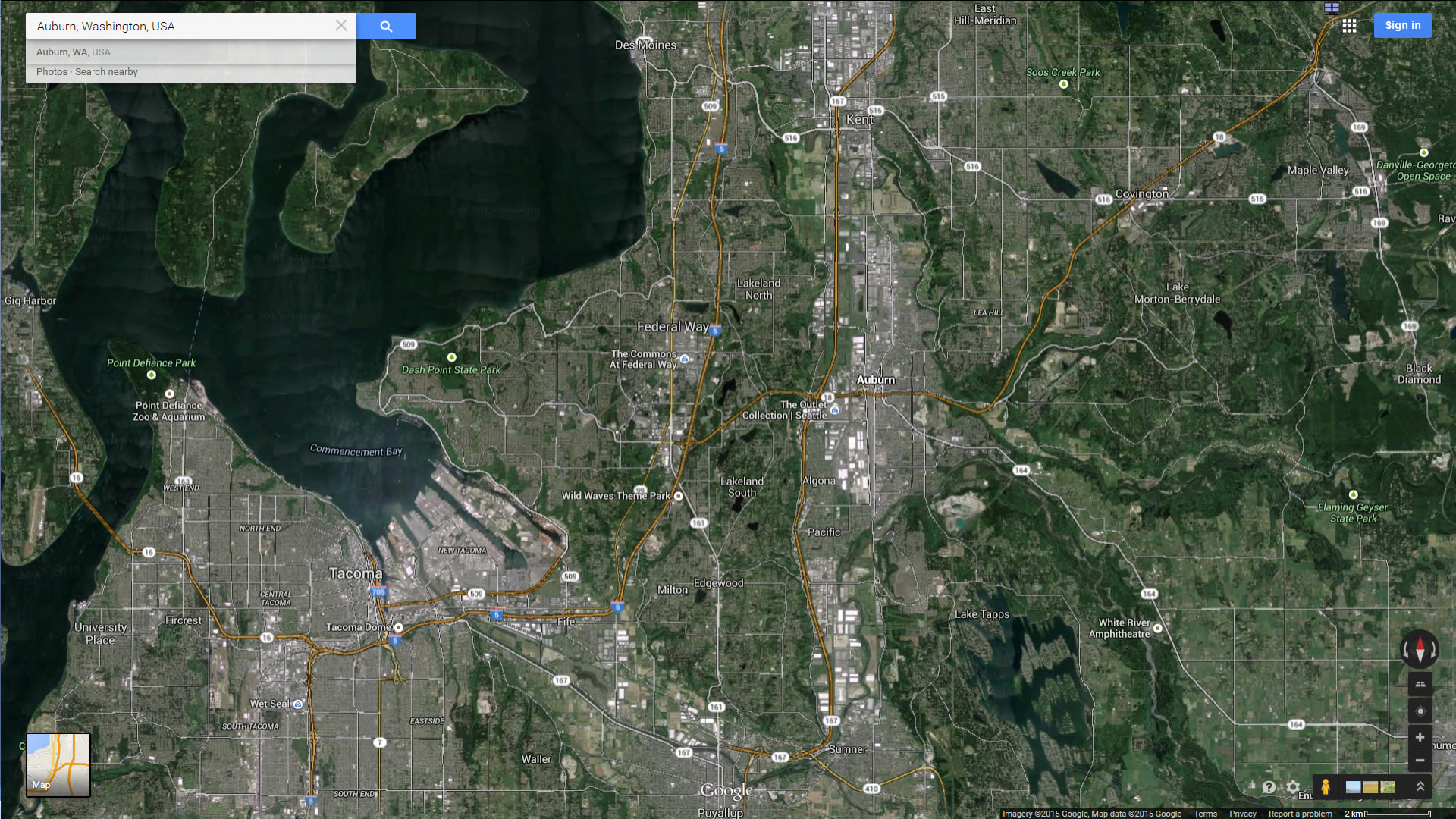Zoom in with the plus button

(x=1420, y=737)
